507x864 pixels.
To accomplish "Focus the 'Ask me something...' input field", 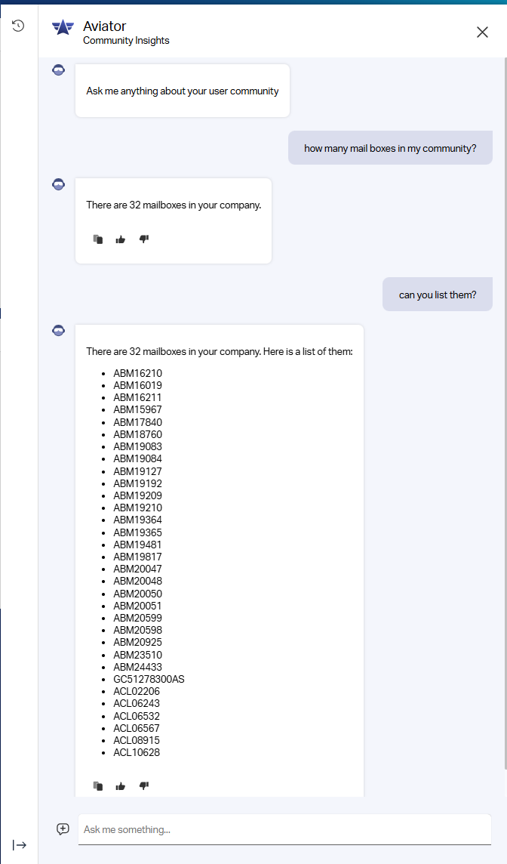I will 284,829.
